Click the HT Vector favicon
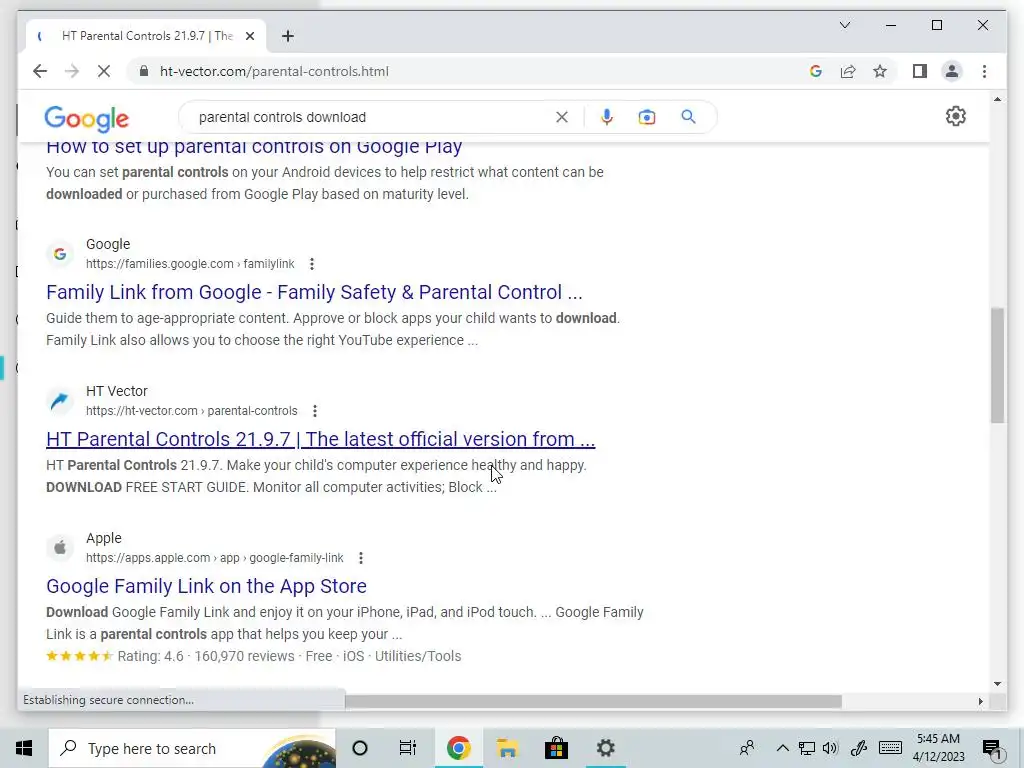Viewport: 1024px width, 768px height. coord(59,400)
